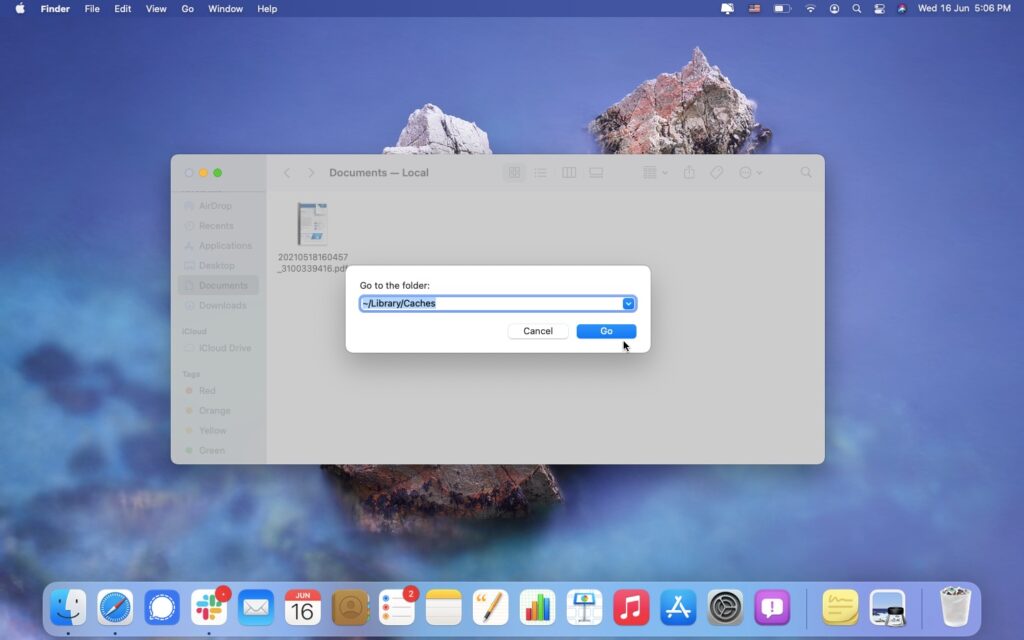Open the folder path history dropdown

tap(628, 303)
